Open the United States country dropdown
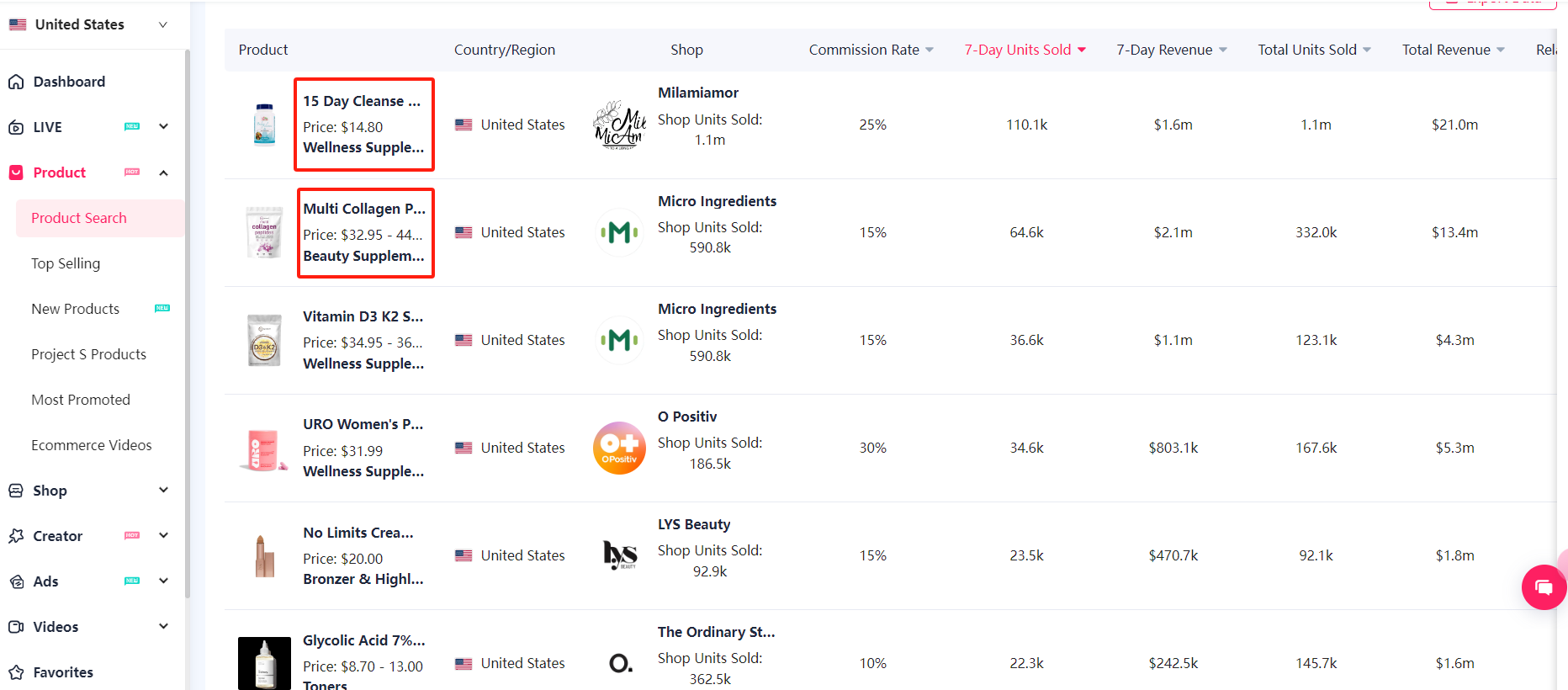1568x690 pixels. 88,24
